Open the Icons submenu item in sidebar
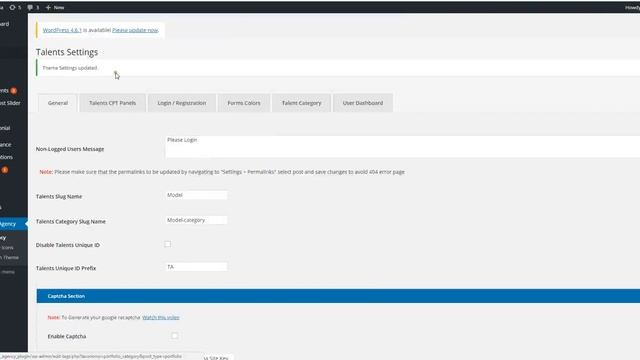This screenshot has height=360, width=640. point(7,248)
